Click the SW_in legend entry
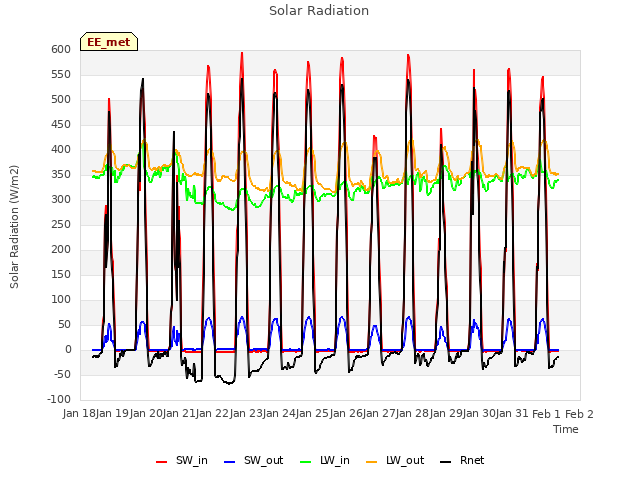 [x=182, y=461]
